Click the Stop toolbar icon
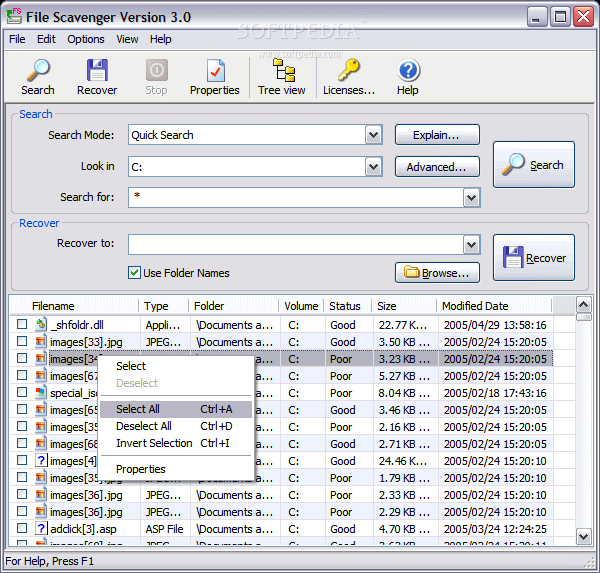The image size is (600, 573). tap(157, 70)
